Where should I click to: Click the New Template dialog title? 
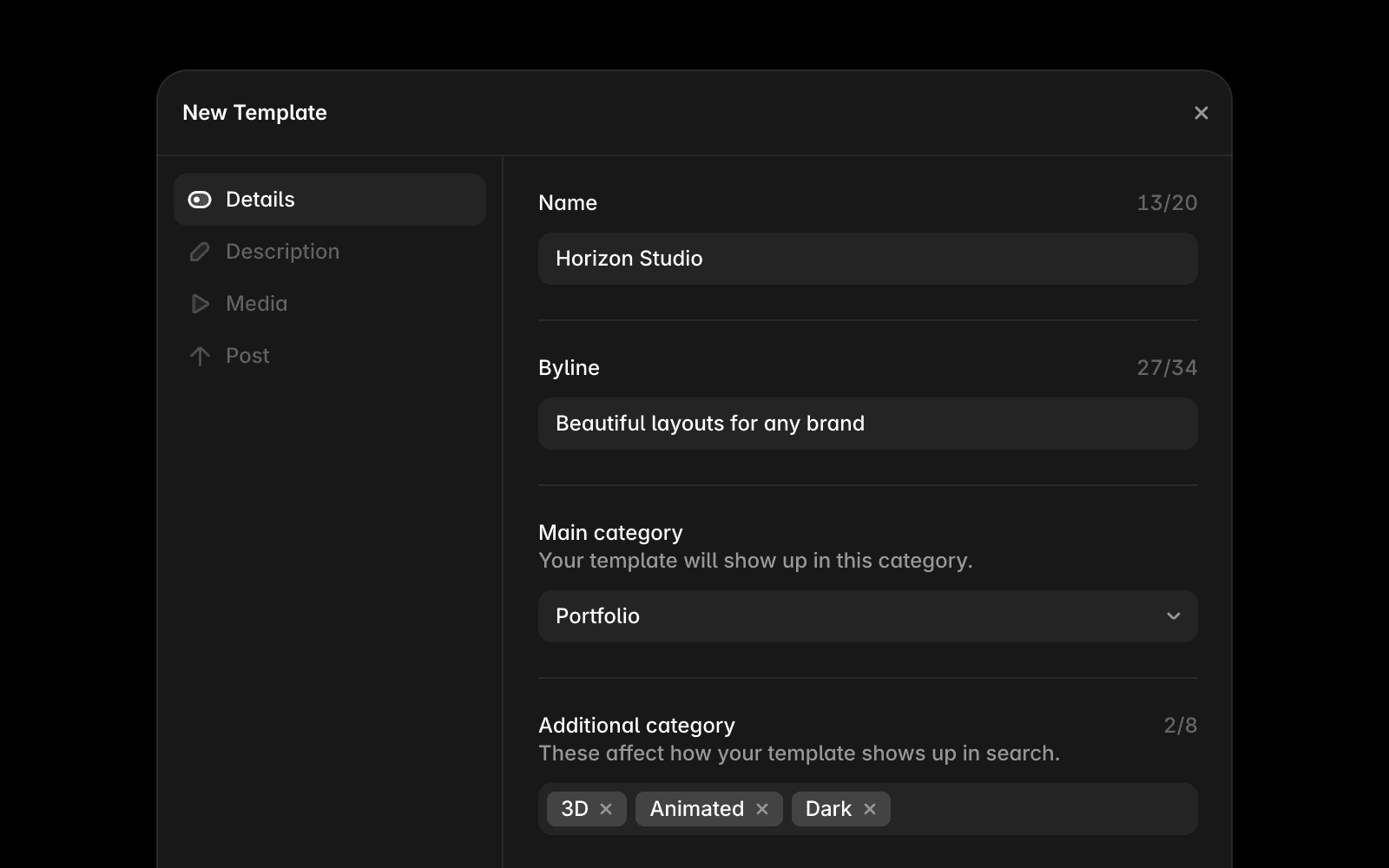254,113
